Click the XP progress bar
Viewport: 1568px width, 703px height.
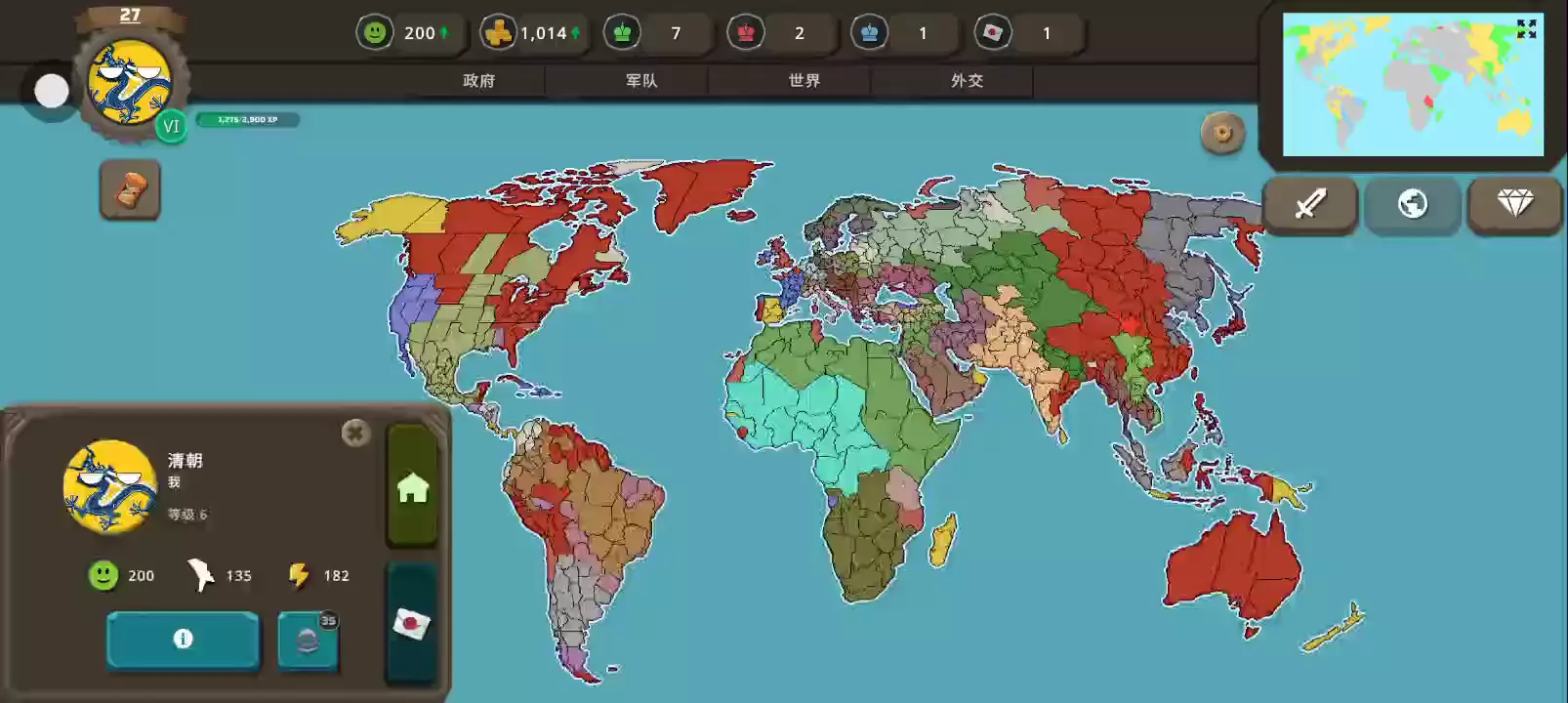pos(248,119)
